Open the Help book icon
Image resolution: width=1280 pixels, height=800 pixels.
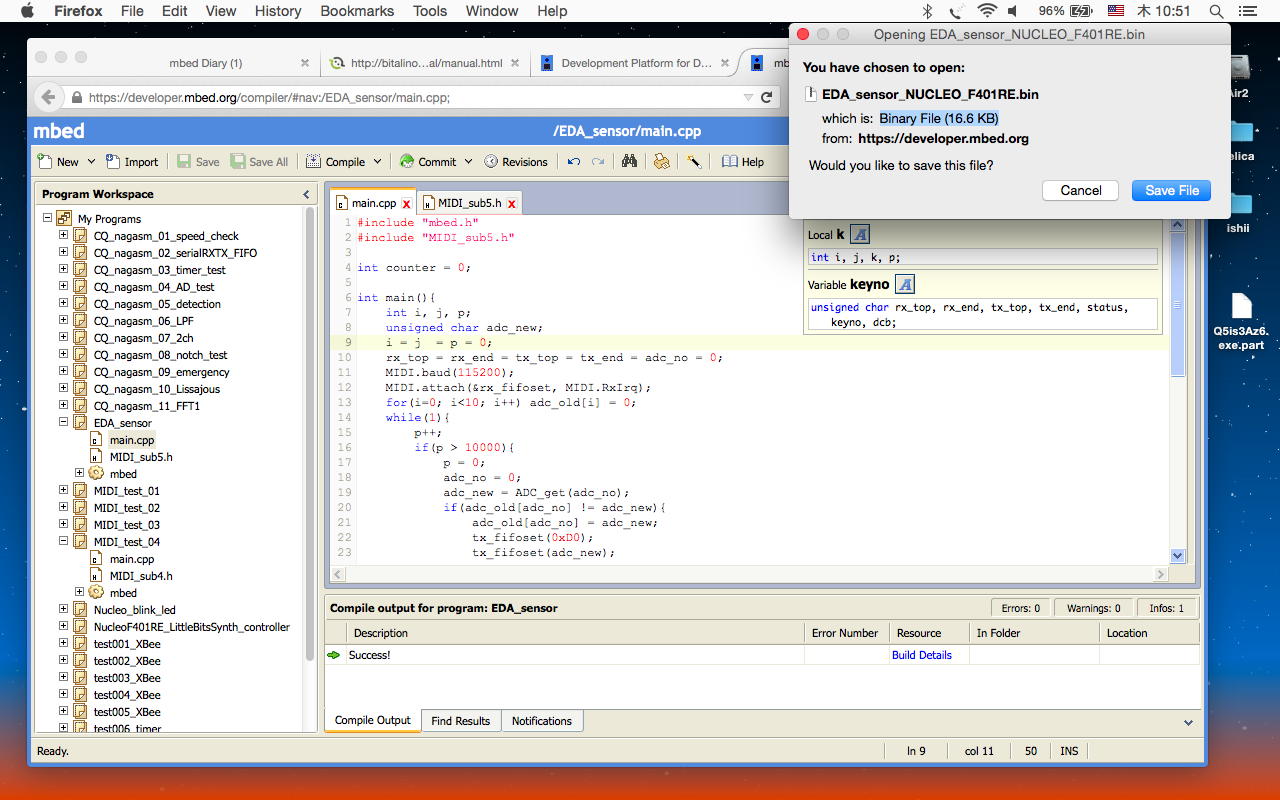point(742,162)
